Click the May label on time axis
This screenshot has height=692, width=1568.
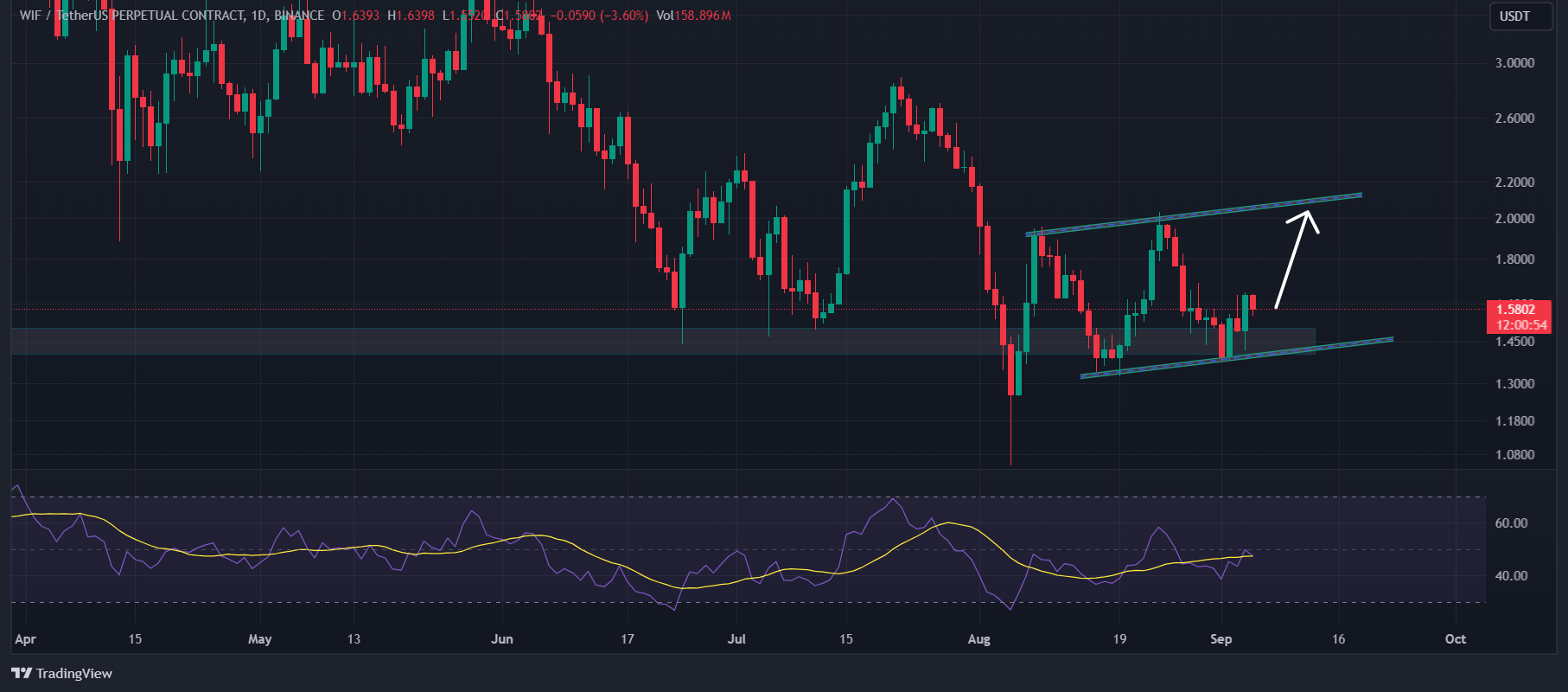pyautogui.click(x=259, y=639)
